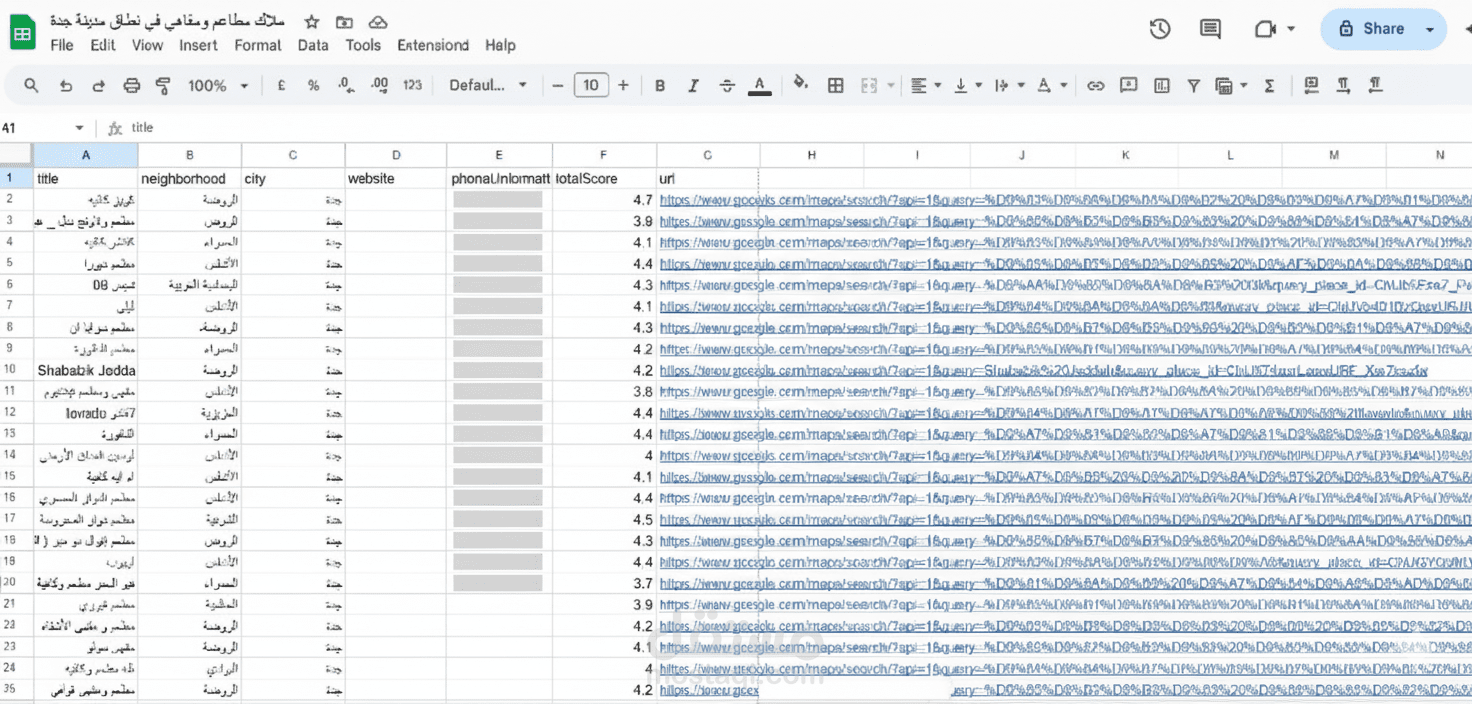The image size is (1472, 704).
Task: Show all comments panel
Action: tap(1210, 29)
